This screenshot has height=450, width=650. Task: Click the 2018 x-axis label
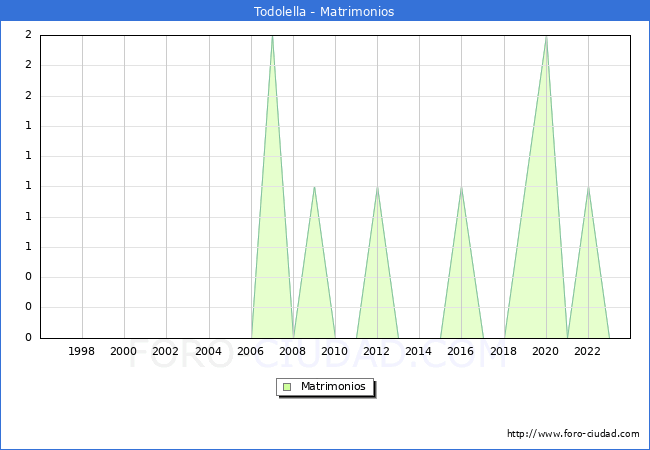(x=504, y=351)
